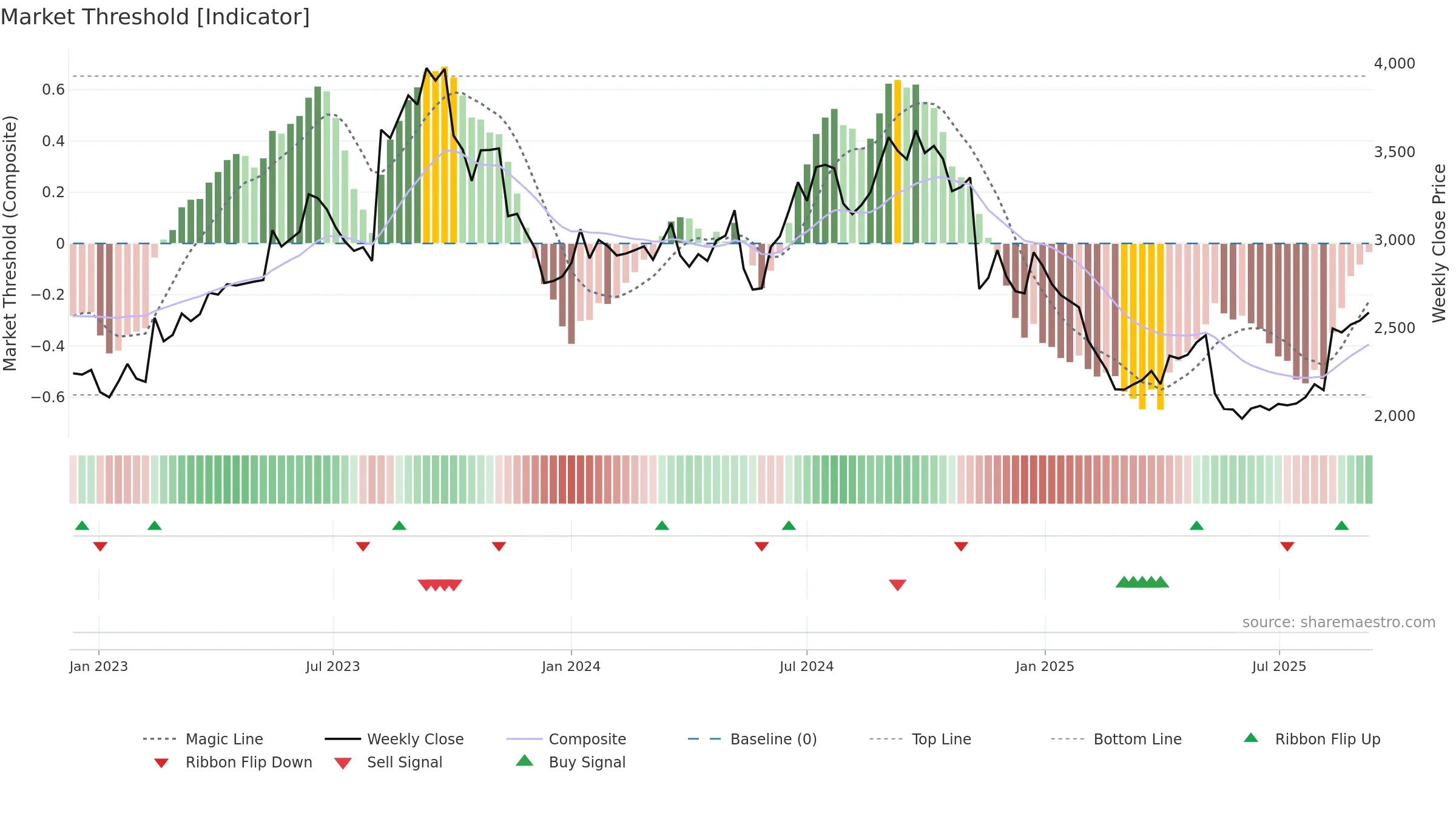
Task: Toggle the Magic Line legend entry
Action: [x=203, y=739]
